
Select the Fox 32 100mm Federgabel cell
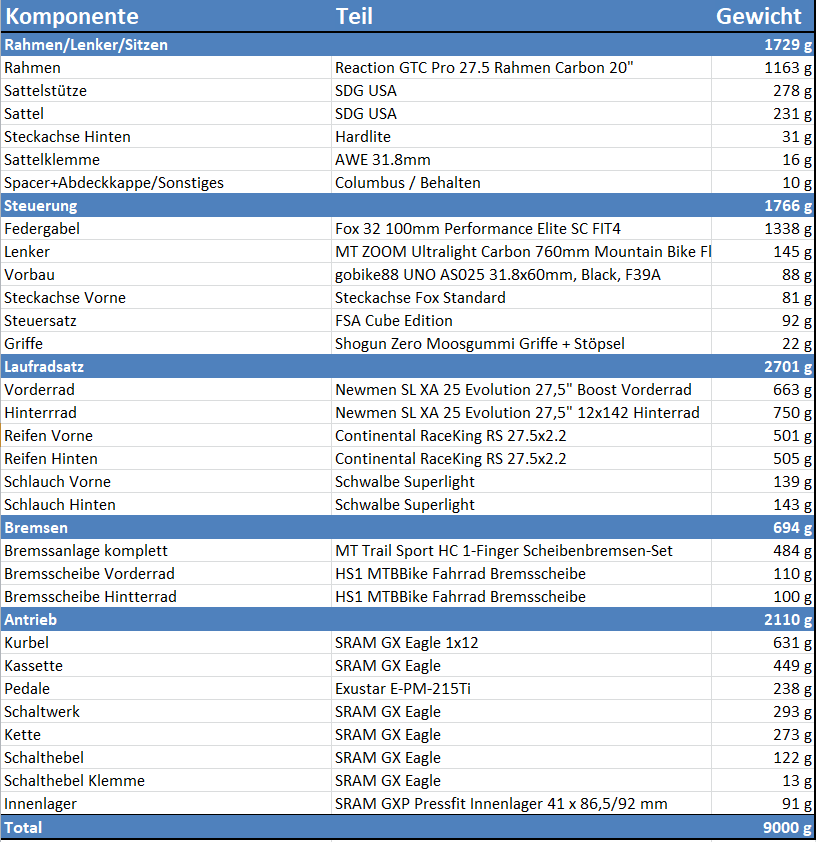478,229
